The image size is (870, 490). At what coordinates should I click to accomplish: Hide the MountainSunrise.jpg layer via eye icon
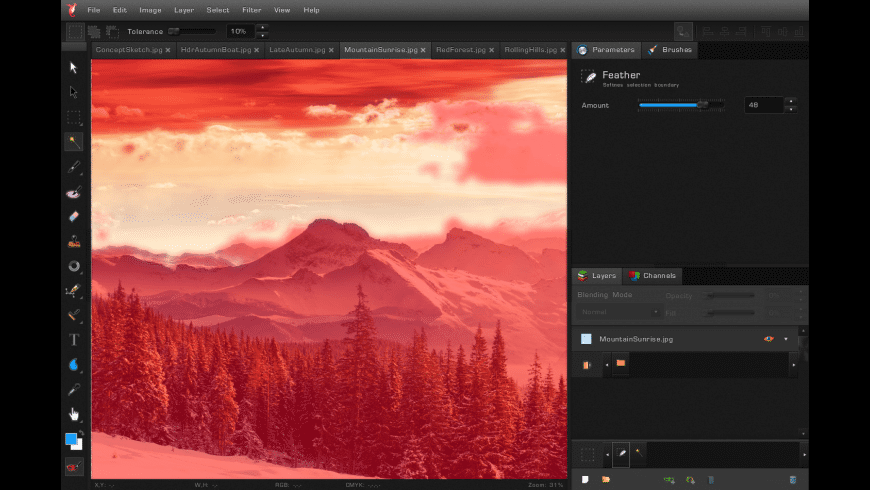pos(768,339)
